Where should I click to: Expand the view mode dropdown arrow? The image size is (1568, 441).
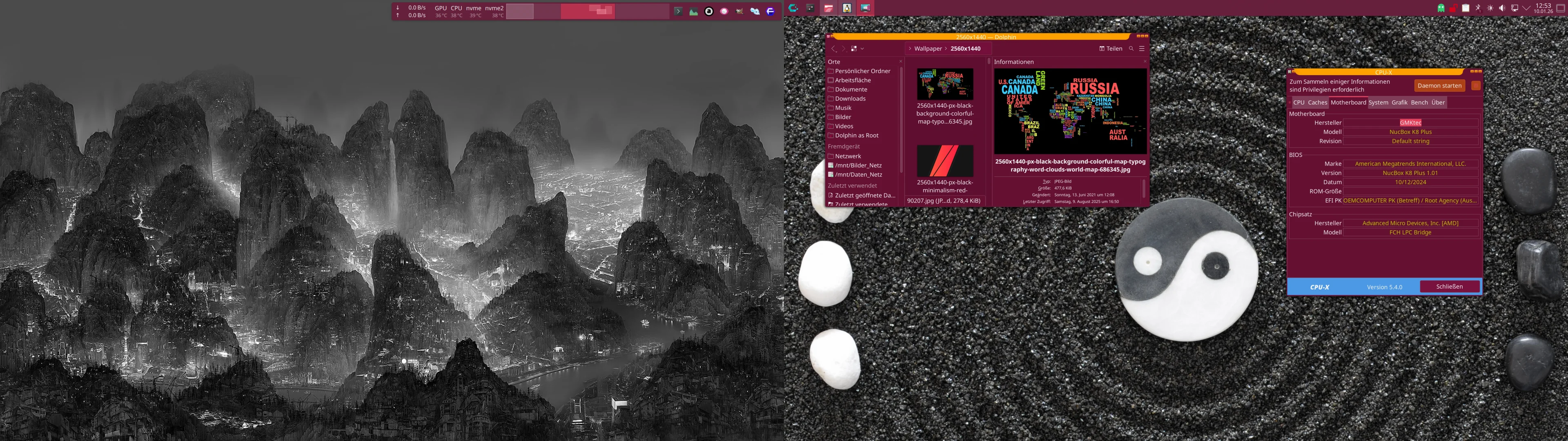pos(862,49)
